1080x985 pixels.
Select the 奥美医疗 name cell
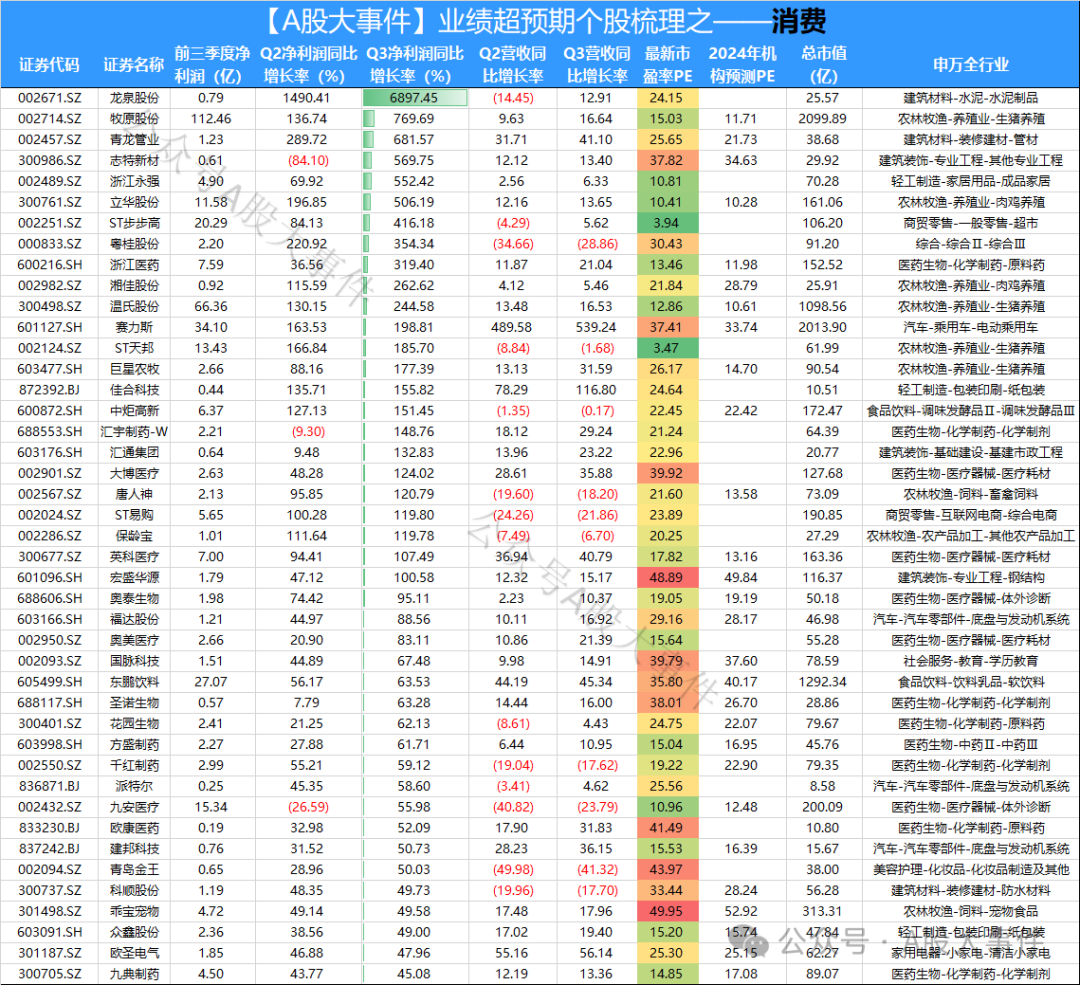pyautogui.click(x=134, y=640)
